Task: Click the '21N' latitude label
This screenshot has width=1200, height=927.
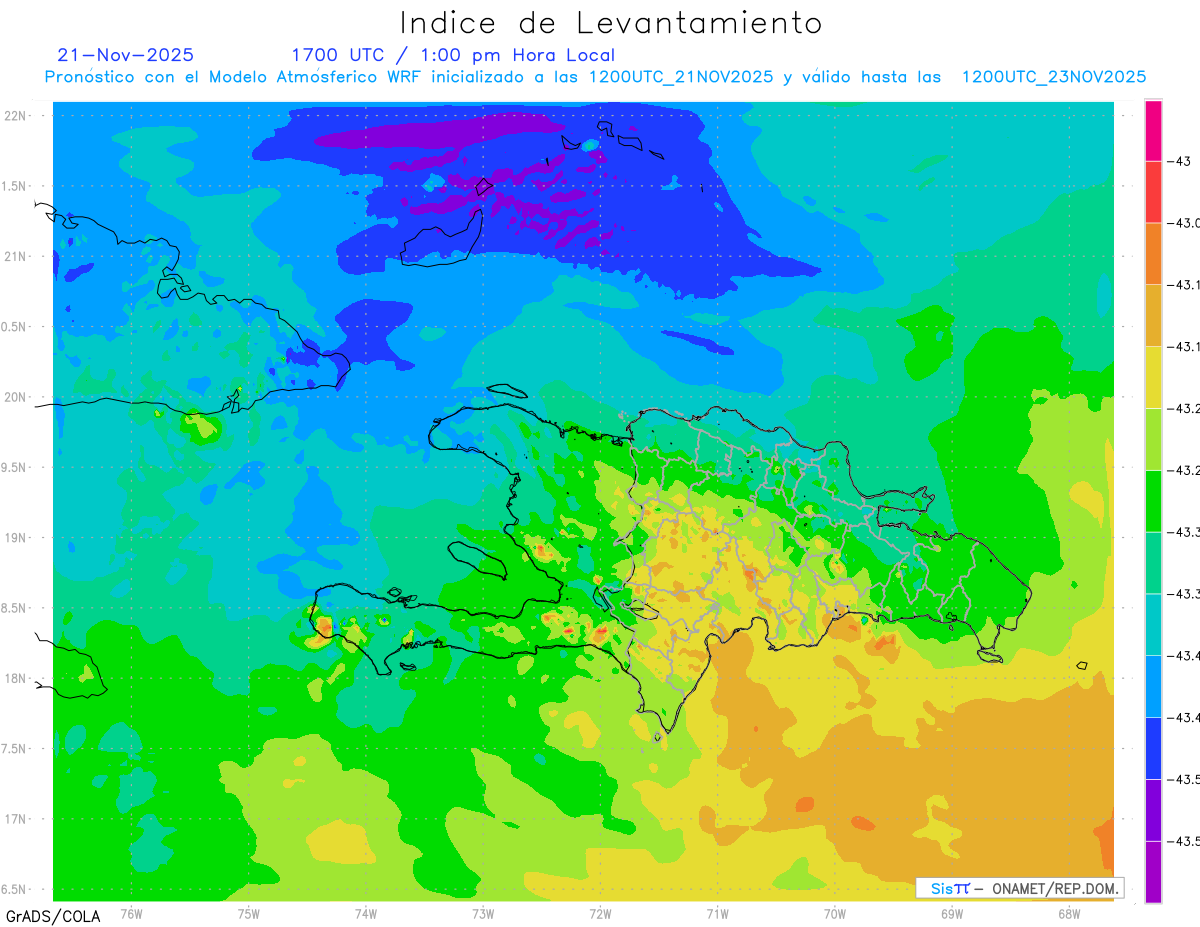Action: point(15,256)
